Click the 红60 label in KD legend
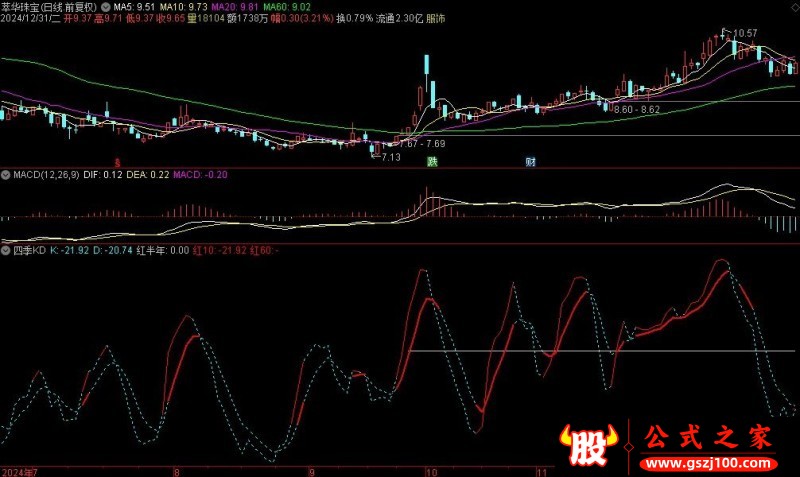This screenshot has width=800, height=477. click(264, 250)
